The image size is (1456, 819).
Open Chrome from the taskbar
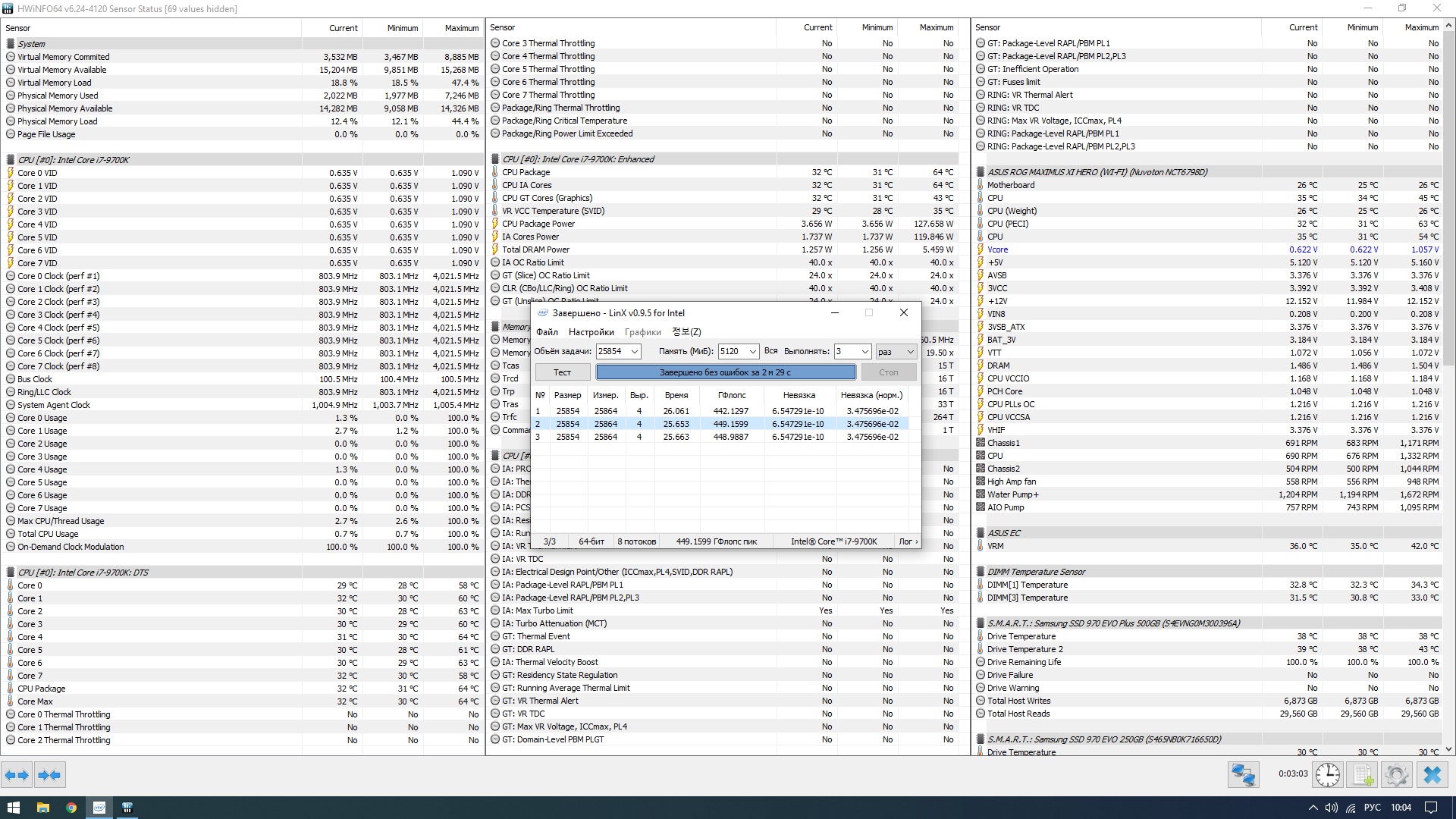71,808
